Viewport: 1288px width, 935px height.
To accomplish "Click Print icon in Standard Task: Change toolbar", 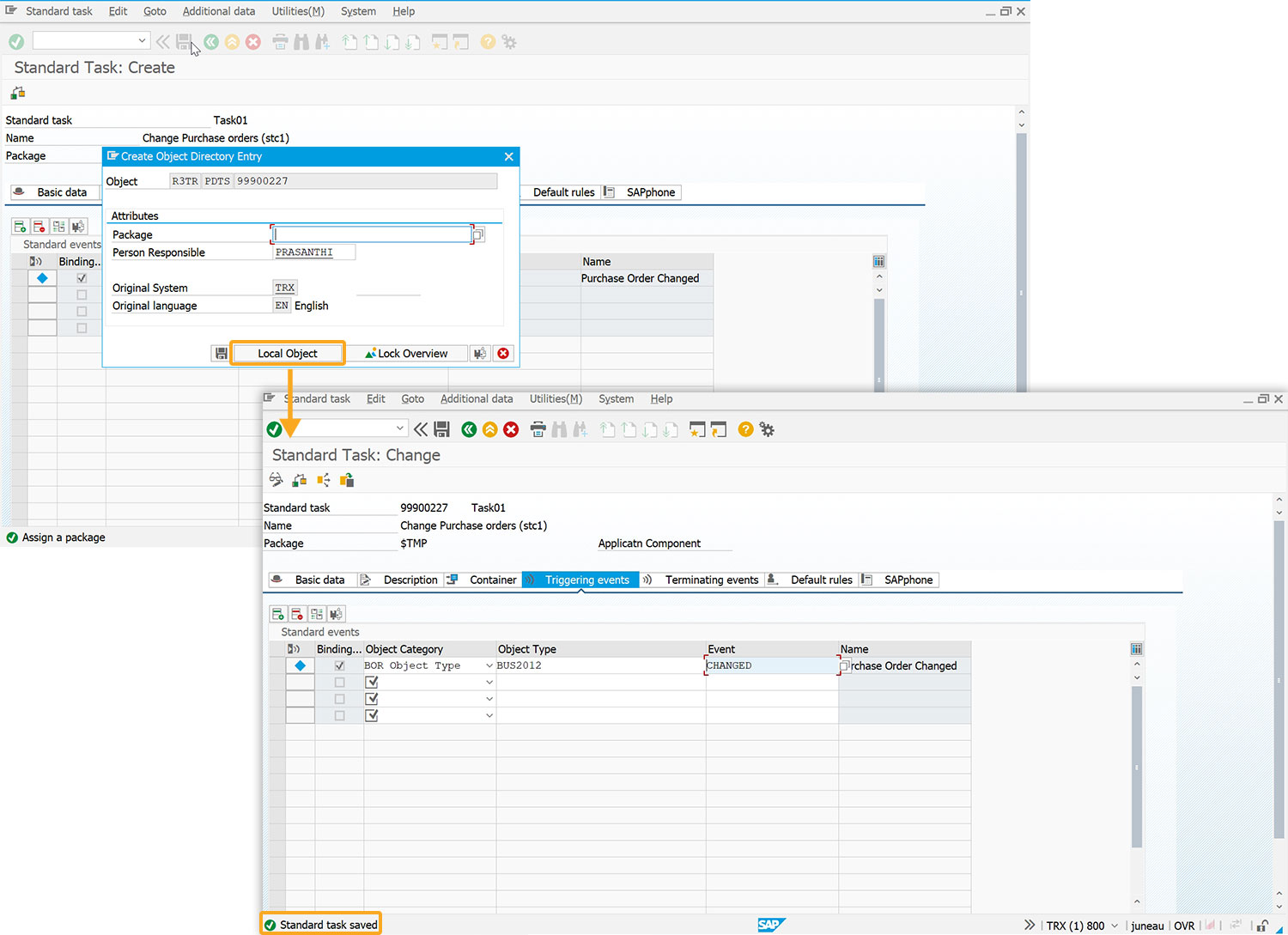I will [x=538, y=429].
